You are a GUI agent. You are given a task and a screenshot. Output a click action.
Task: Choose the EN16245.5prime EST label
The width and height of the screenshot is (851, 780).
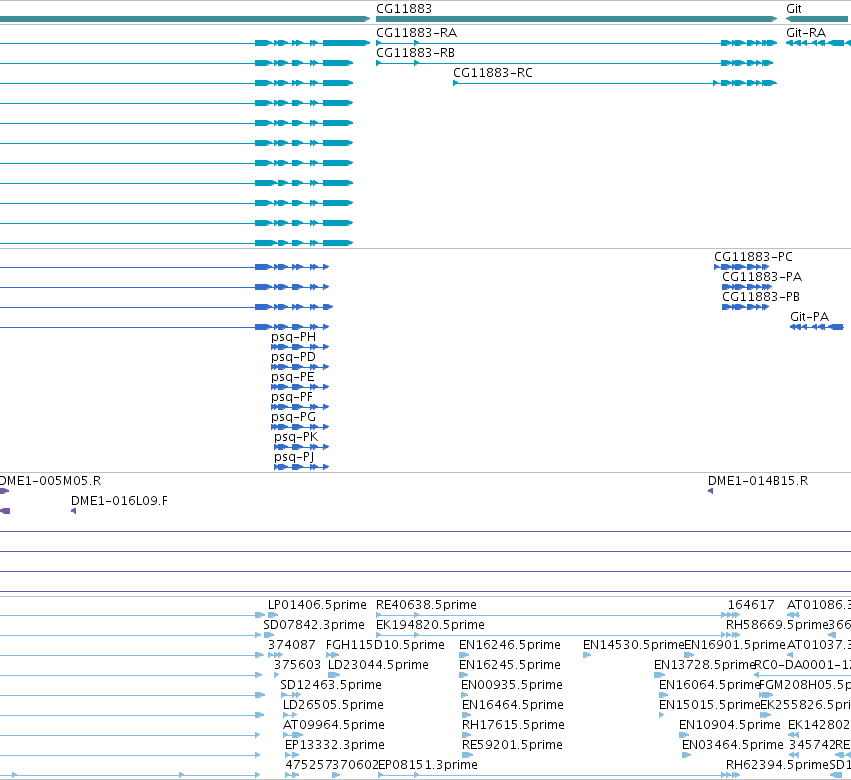509,665
